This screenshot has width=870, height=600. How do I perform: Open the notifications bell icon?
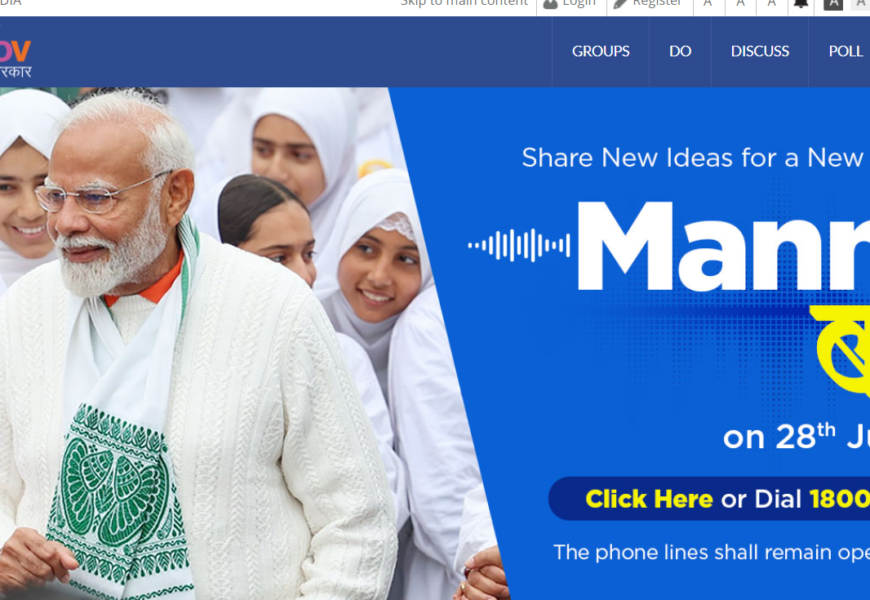[x=801, y=4]
